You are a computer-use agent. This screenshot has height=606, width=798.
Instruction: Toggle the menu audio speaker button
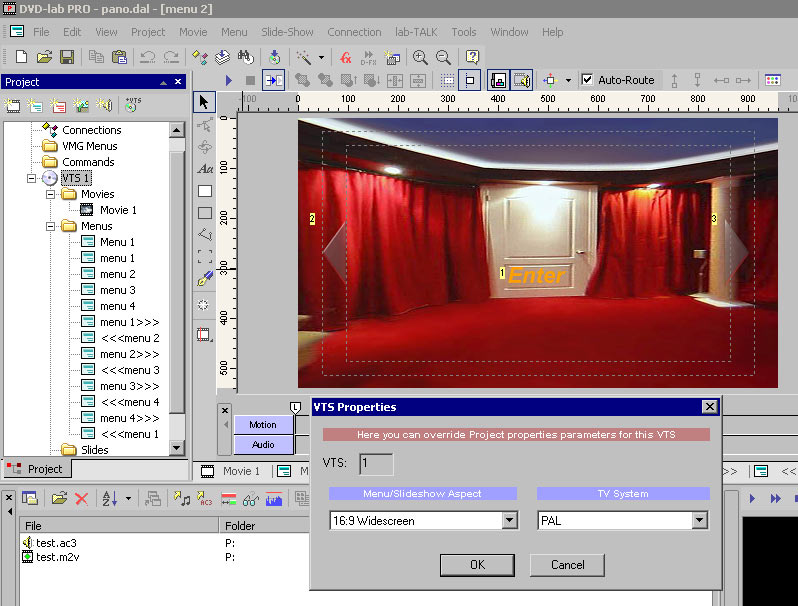pos(521,80)
